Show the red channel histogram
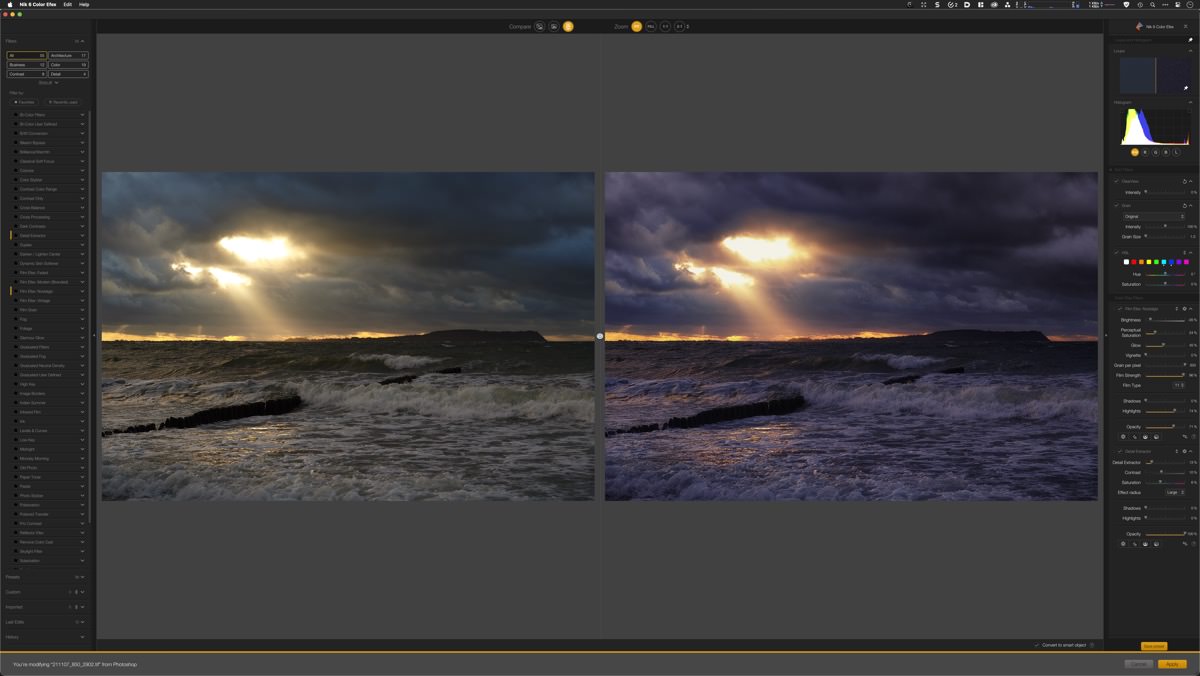This screenshot has height=676, width=1200. [1145, 152]
